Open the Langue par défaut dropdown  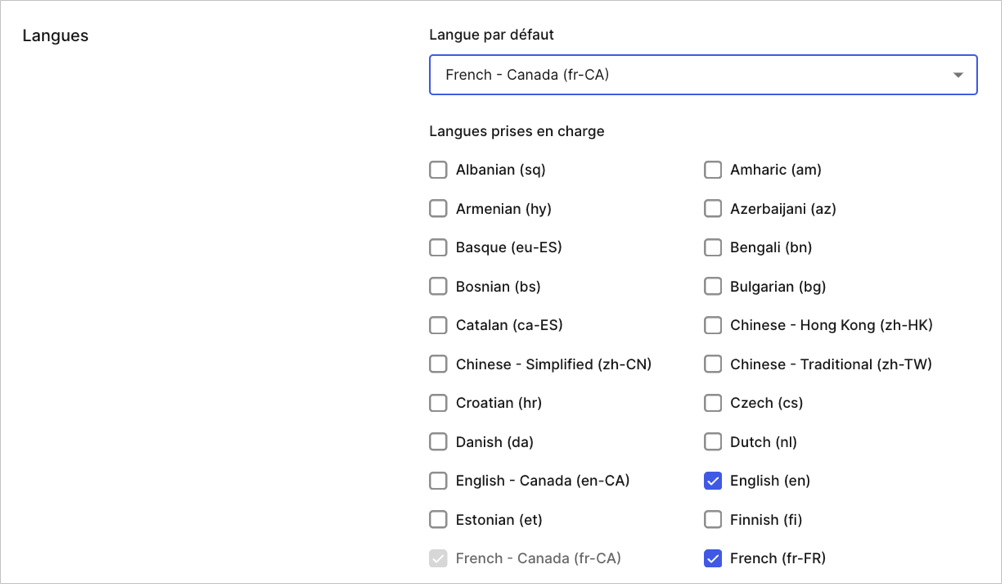[x=703, y=75]
